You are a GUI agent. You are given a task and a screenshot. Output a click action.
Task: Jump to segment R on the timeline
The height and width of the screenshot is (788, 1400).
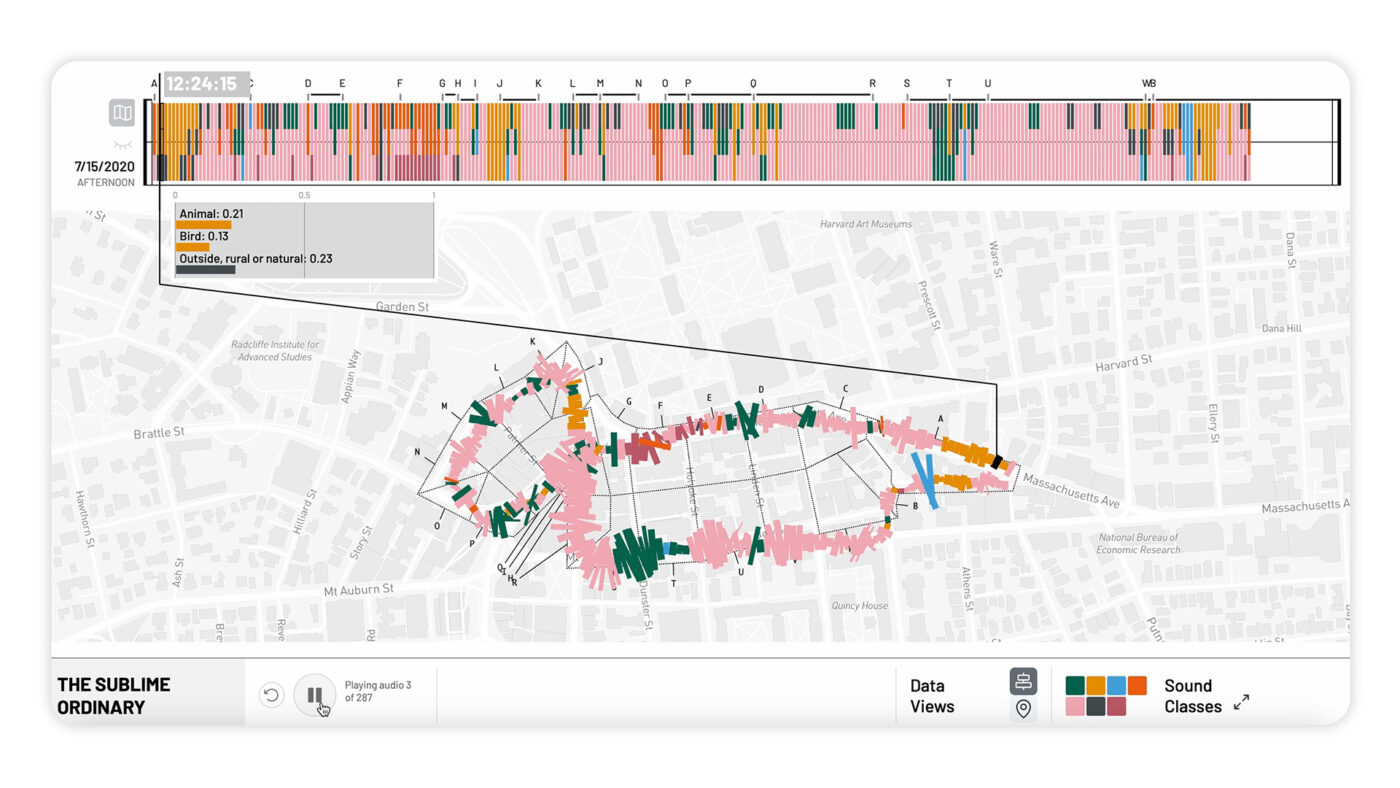point(872,84)
